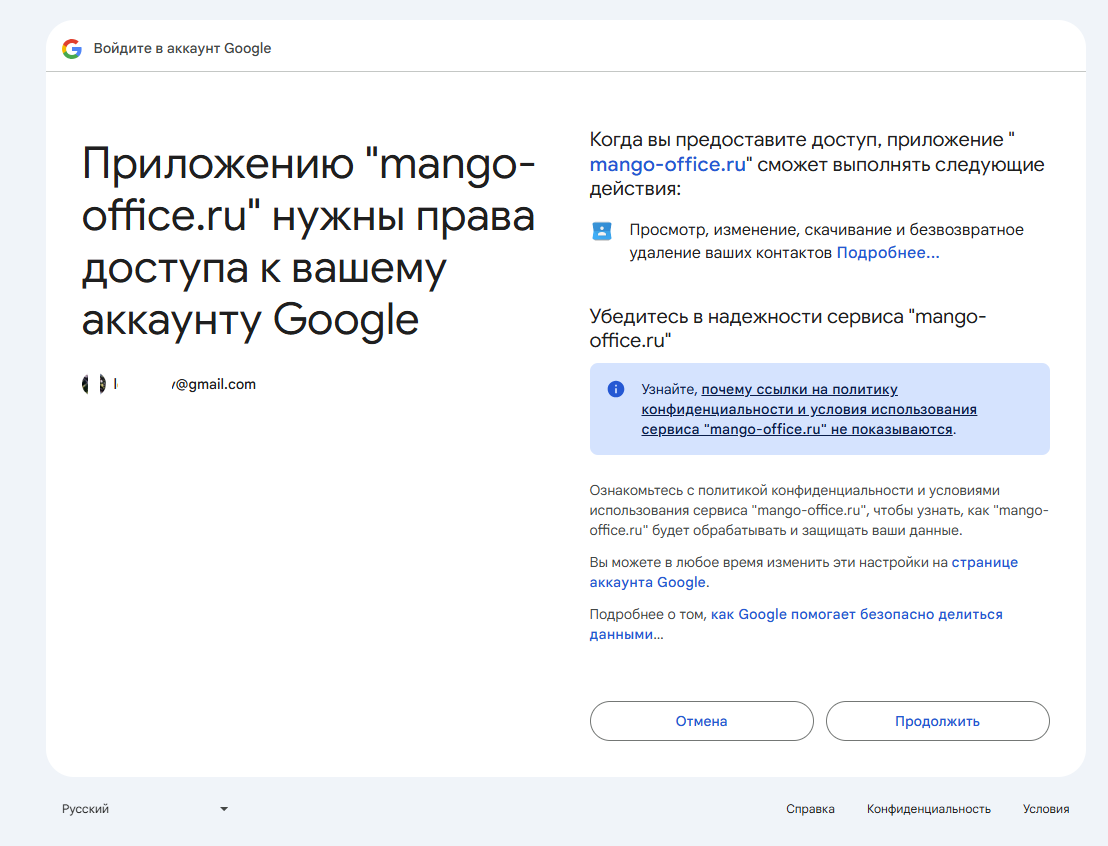Open the link about how Google helps share data safely

pyautogui.click(x=796, y=624)
